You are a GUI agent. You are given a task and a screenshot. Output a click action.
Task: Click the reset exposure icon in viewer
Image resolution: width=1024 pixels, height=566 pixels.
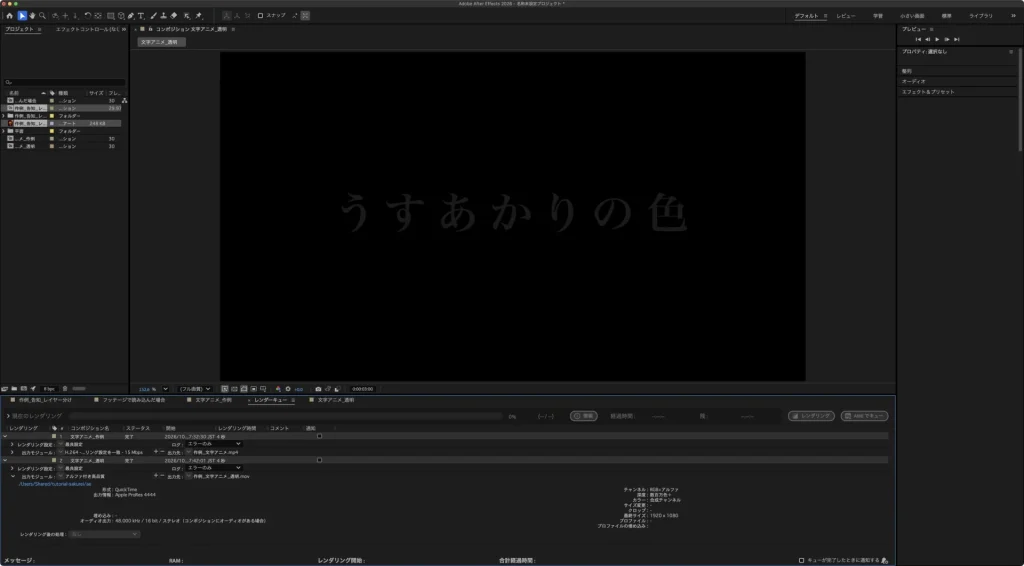click(287, 389)
